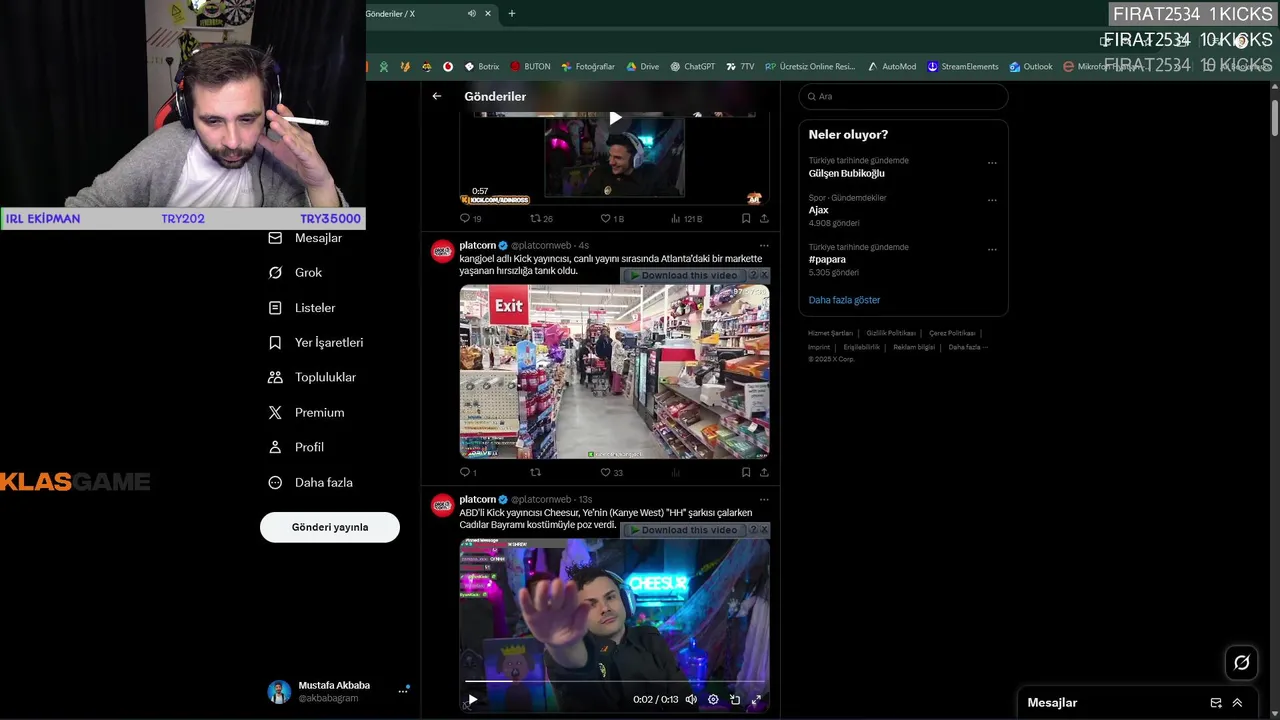Open Premium in the sidebar
This screenshot has width=1280, height=720.
pyautogui.click(x=306, y=412)
